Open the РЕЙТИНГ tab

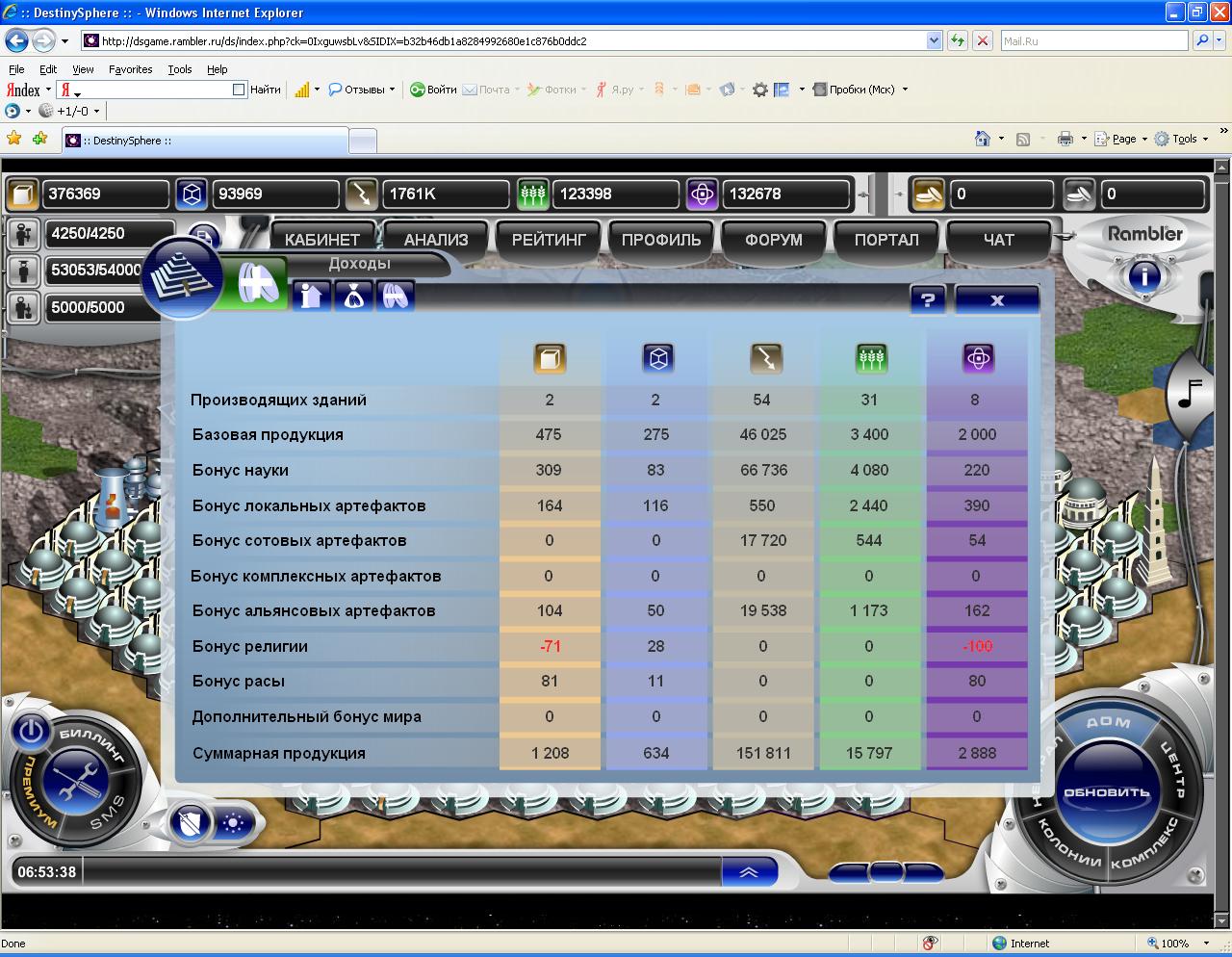tap(549, 240)
